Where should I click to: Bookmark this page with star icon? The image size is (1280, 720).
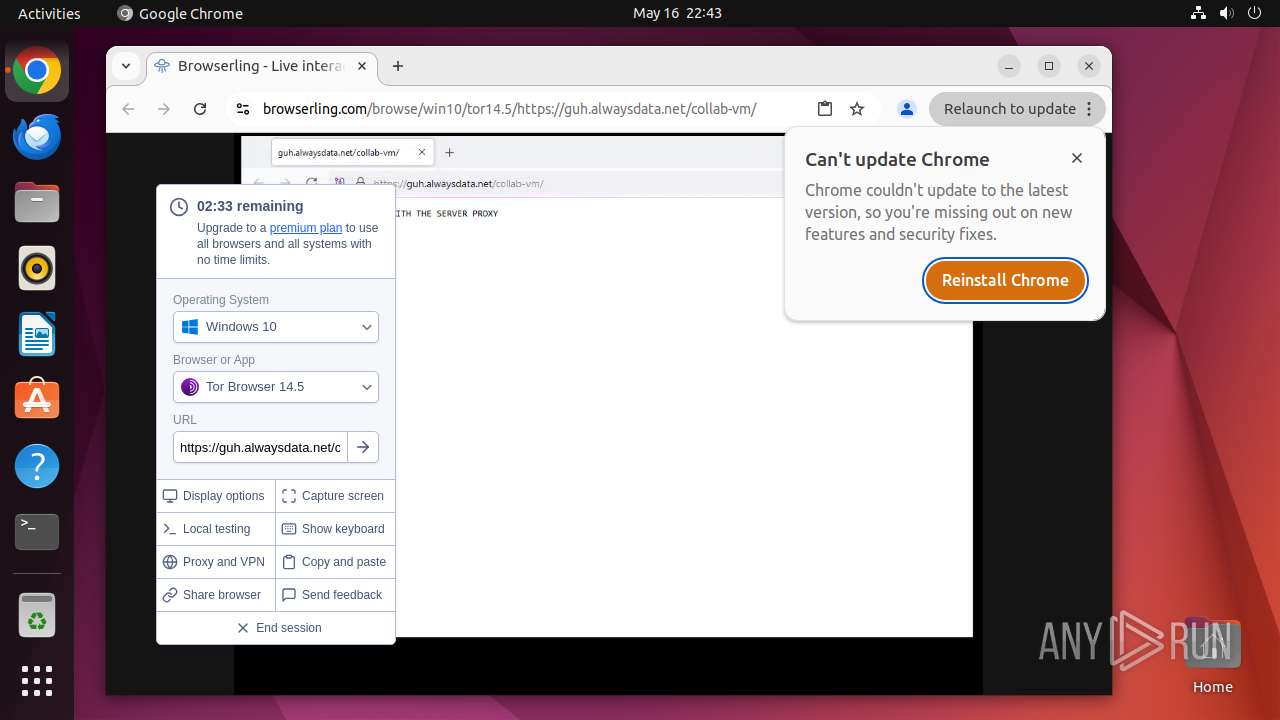click(x=857, y=109)
